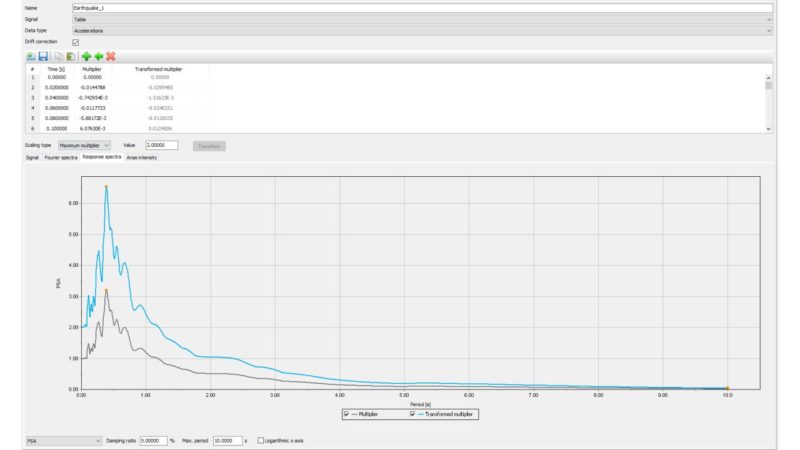
Task: Uncheck the Multiplier legend checkbox
Action: [x=347, y=413]
